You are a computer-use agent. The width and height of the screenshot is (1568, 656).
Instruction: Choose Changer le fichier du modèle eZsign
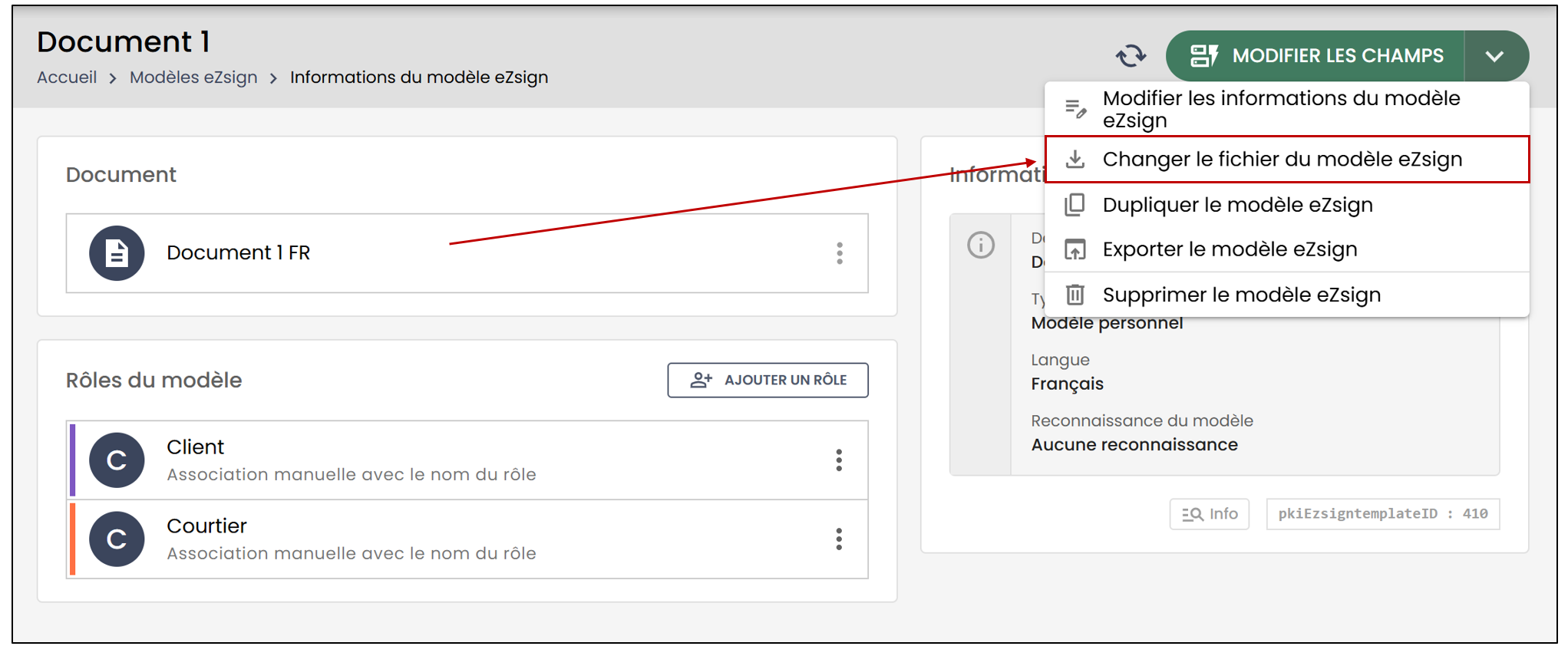coord(1287,159)
